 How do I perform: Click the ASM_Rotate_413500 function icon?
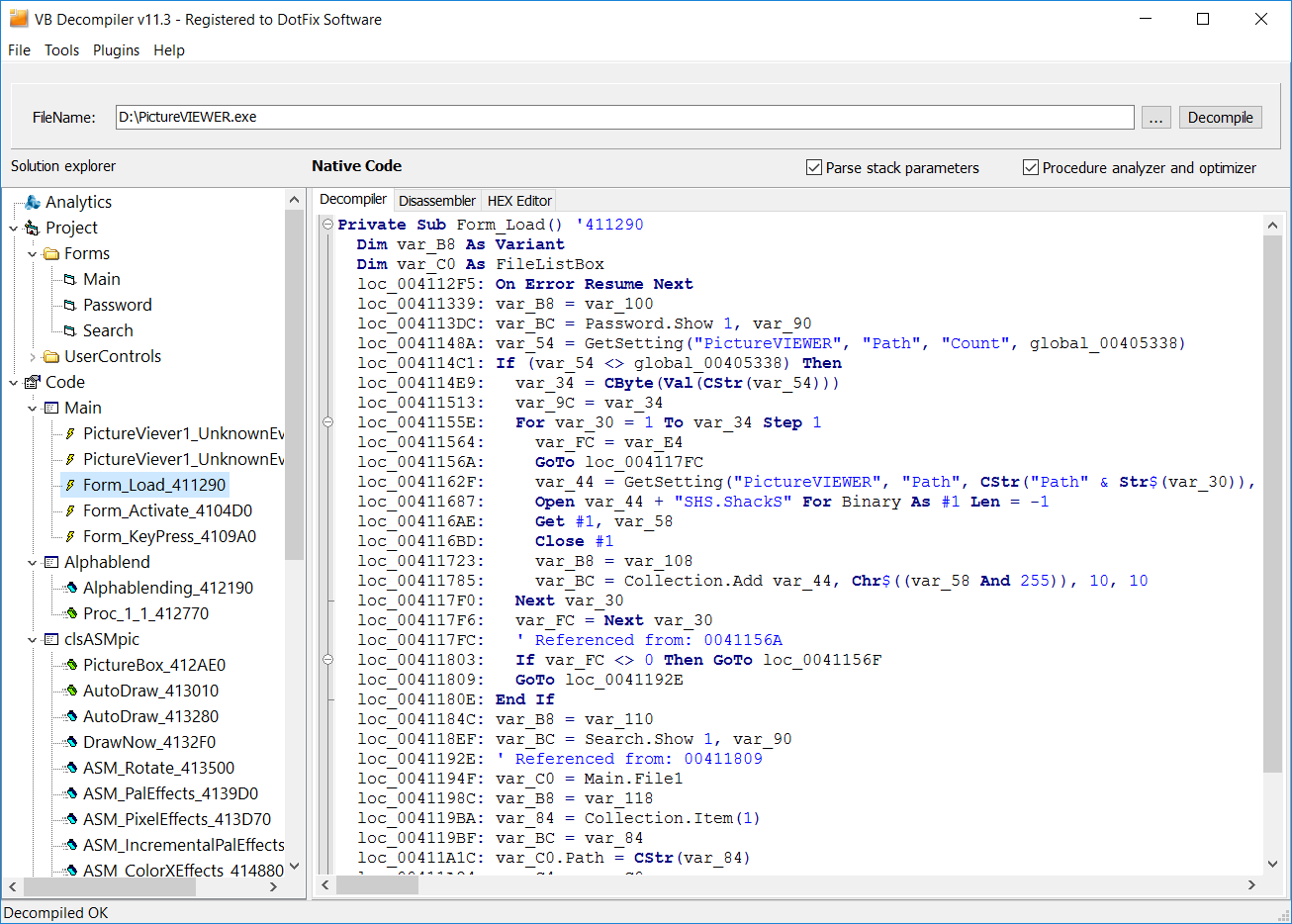pyautogui.click(x=70, y=768)
